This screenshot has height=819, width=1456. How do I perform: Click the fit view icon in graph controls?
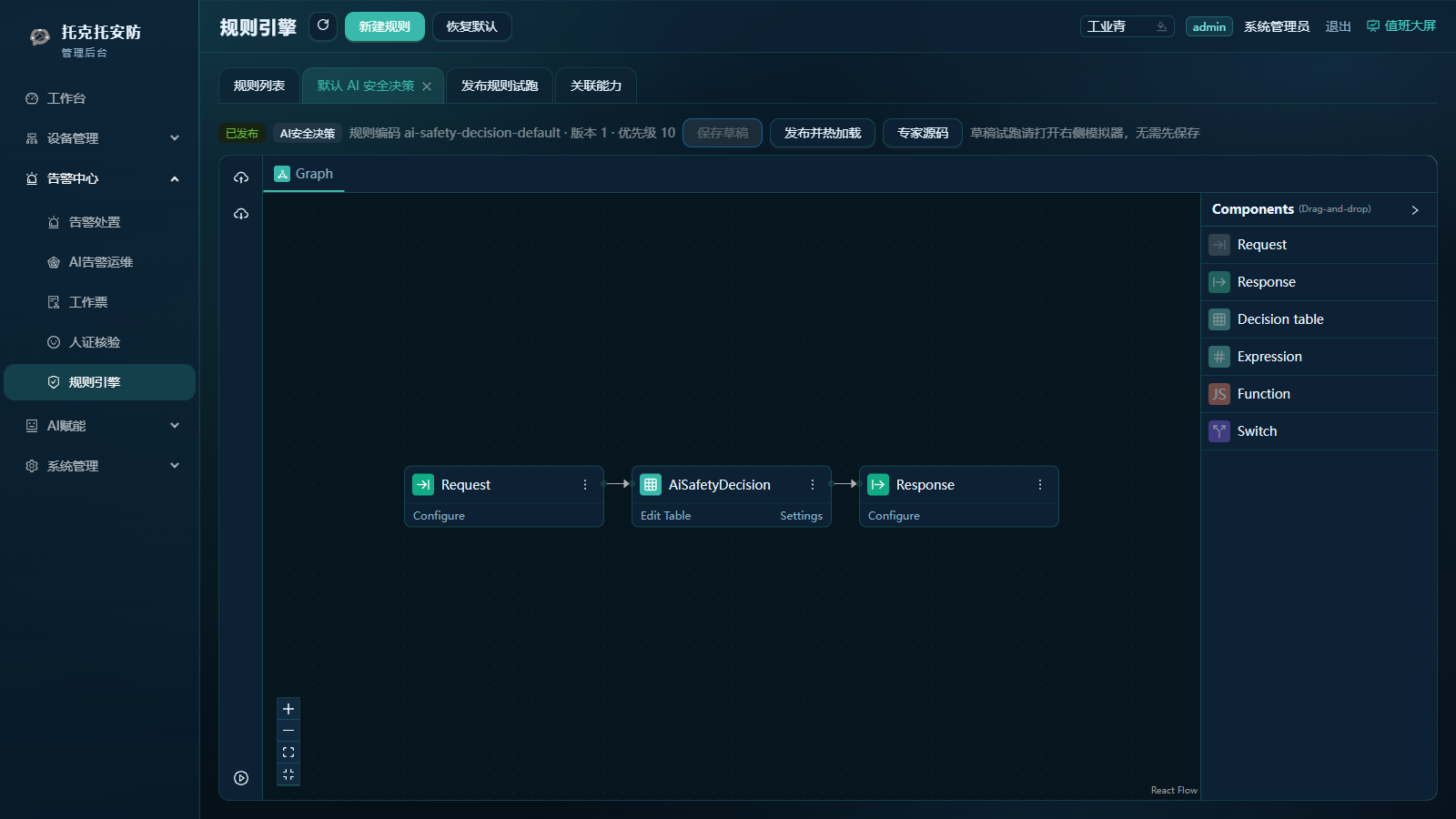click(x=288, y=753)
